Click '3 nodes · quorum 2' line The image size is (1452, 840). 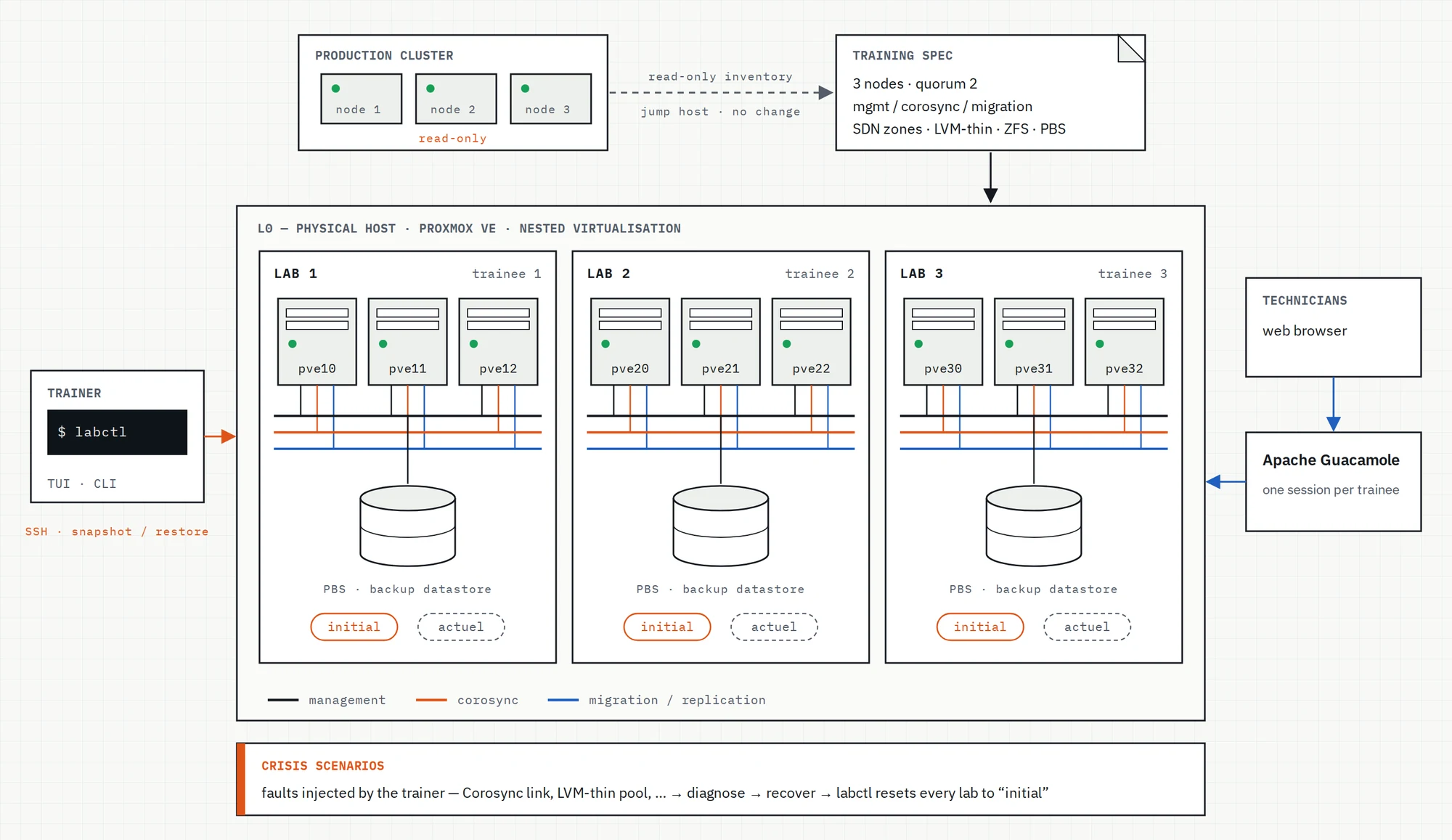coord(915,84)
